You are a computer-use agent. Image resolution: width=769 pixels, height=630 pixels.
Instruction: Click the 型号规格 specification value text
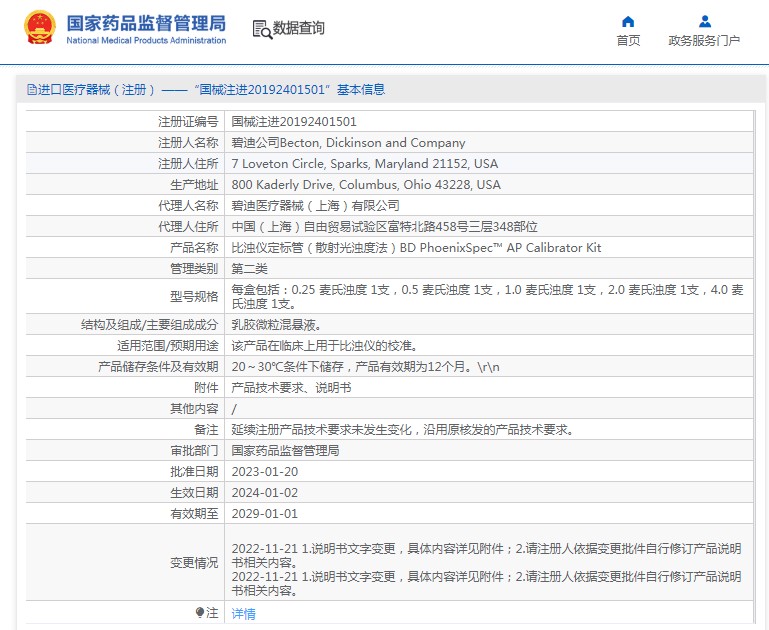pos(487,297)
